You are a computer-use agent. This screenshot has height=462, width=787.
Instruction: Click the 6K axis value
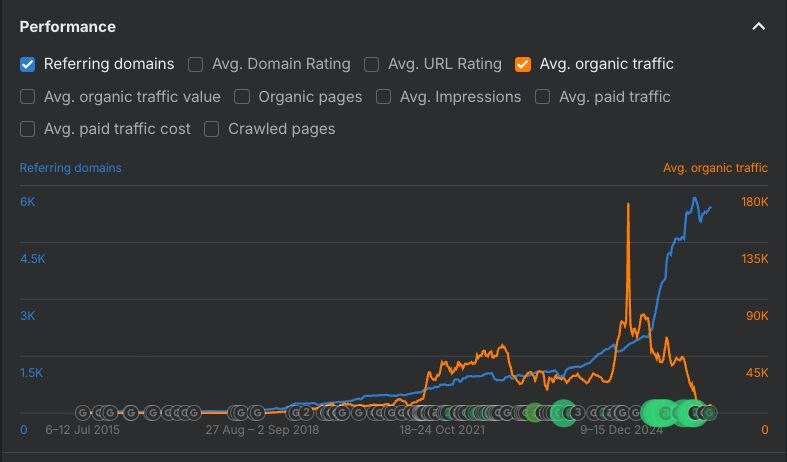[28, 202]
